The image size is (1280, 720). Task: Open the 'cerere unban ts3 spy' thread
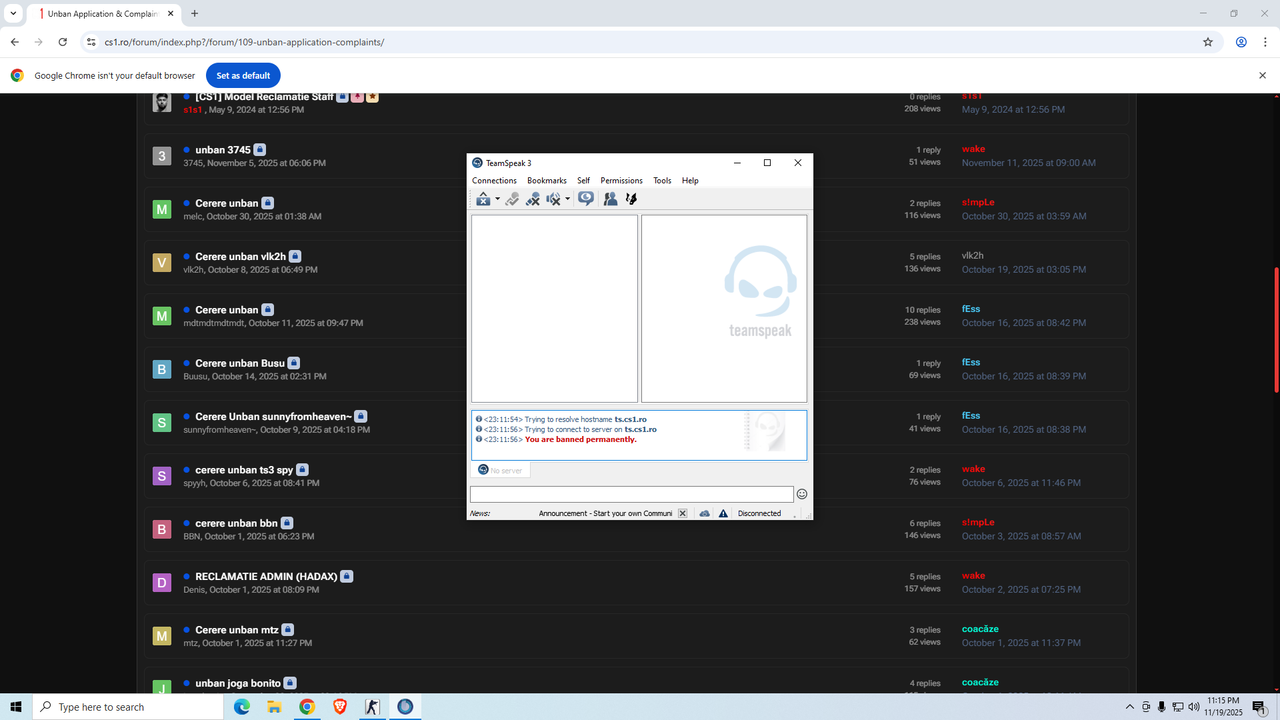click(x=243, y=470)
